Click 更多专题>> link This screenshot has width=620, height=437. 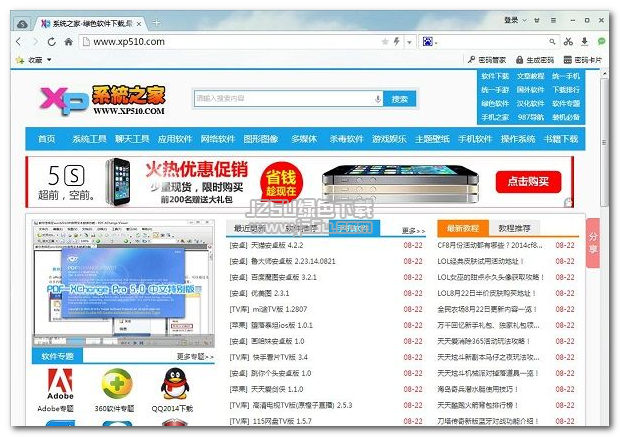(x=195, y=357)
